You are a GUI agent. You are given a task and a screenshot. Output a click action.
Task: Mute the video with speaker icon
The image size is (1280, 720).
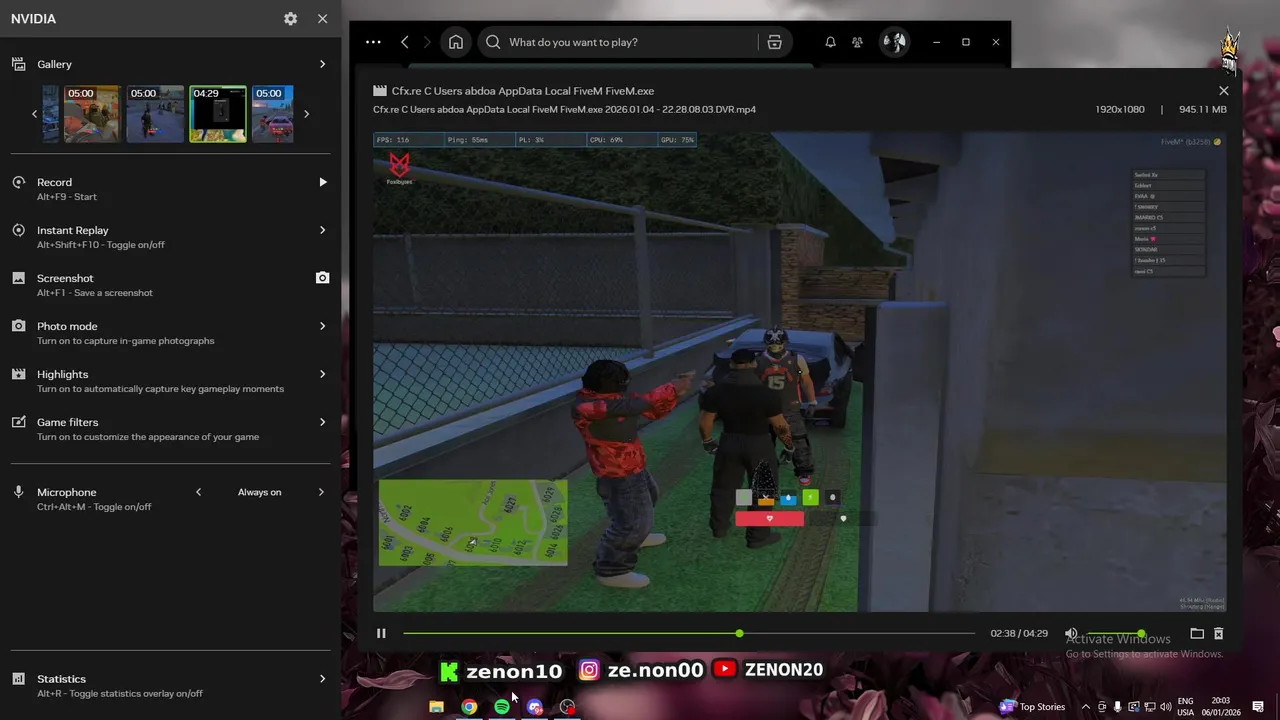point(1071,633)
